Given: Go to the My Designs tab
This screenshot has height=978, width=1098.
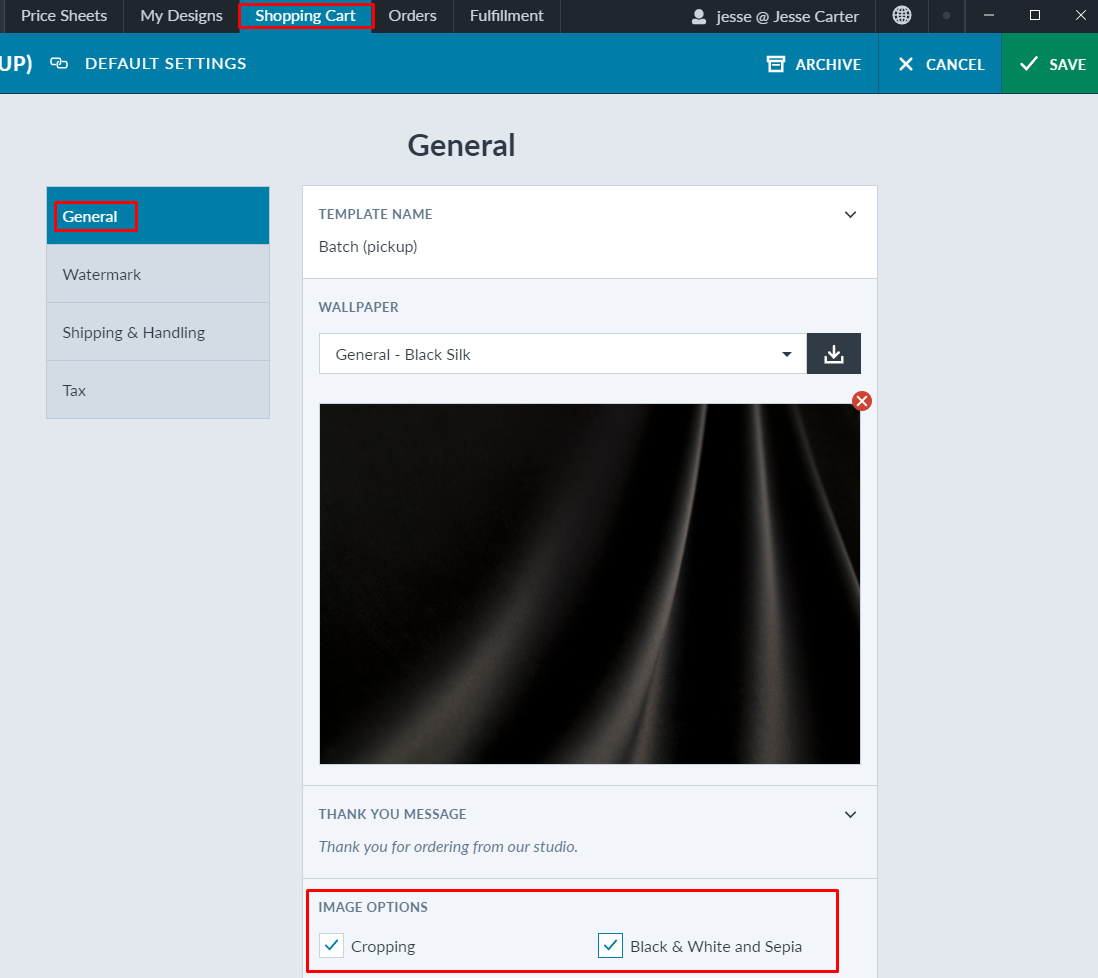Looking at the screenshot, I should (x=181, y=16).
